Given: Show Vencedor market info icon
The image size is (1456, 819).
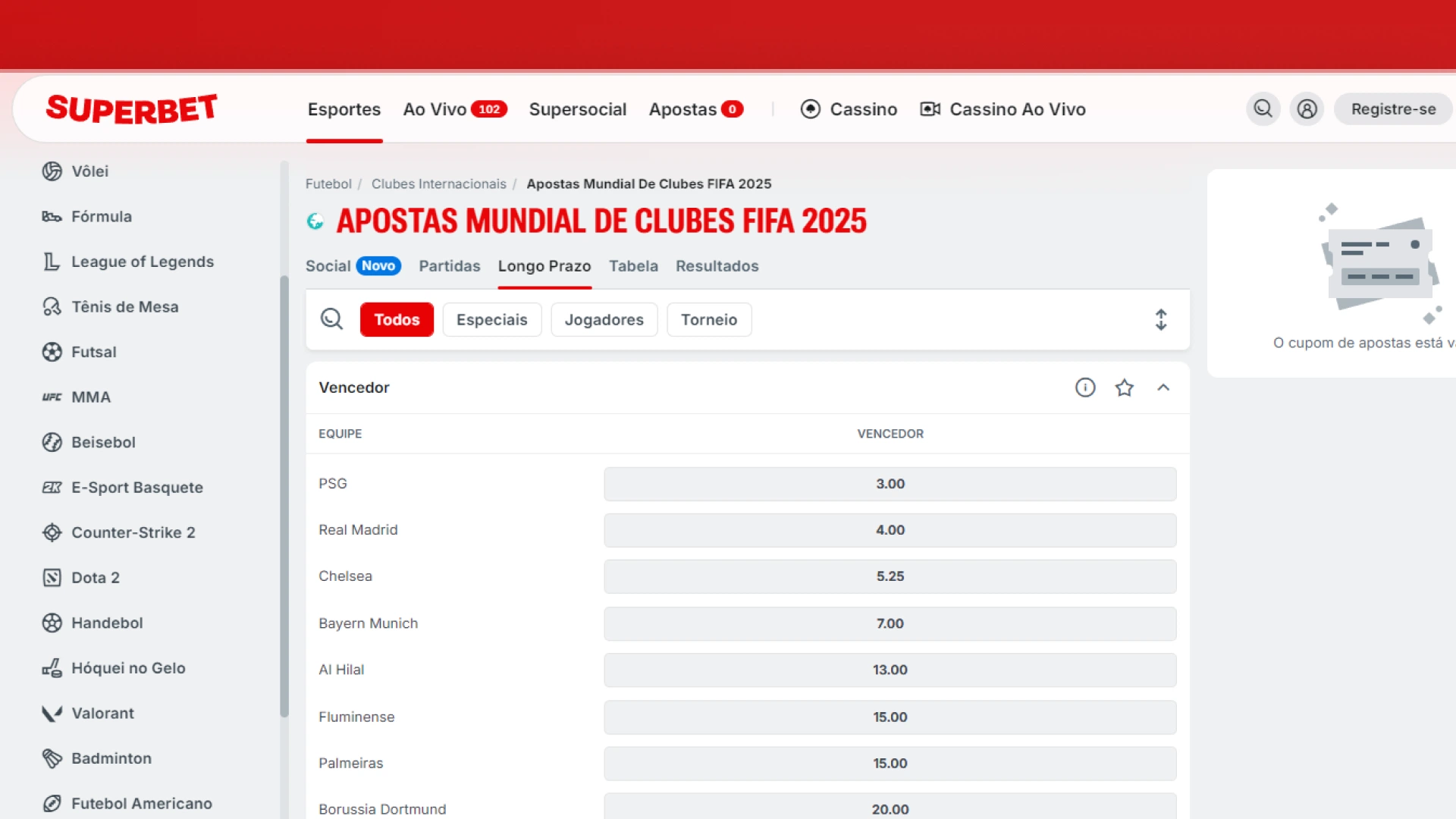Looking at the screenshot, I should click(1085, 388).
